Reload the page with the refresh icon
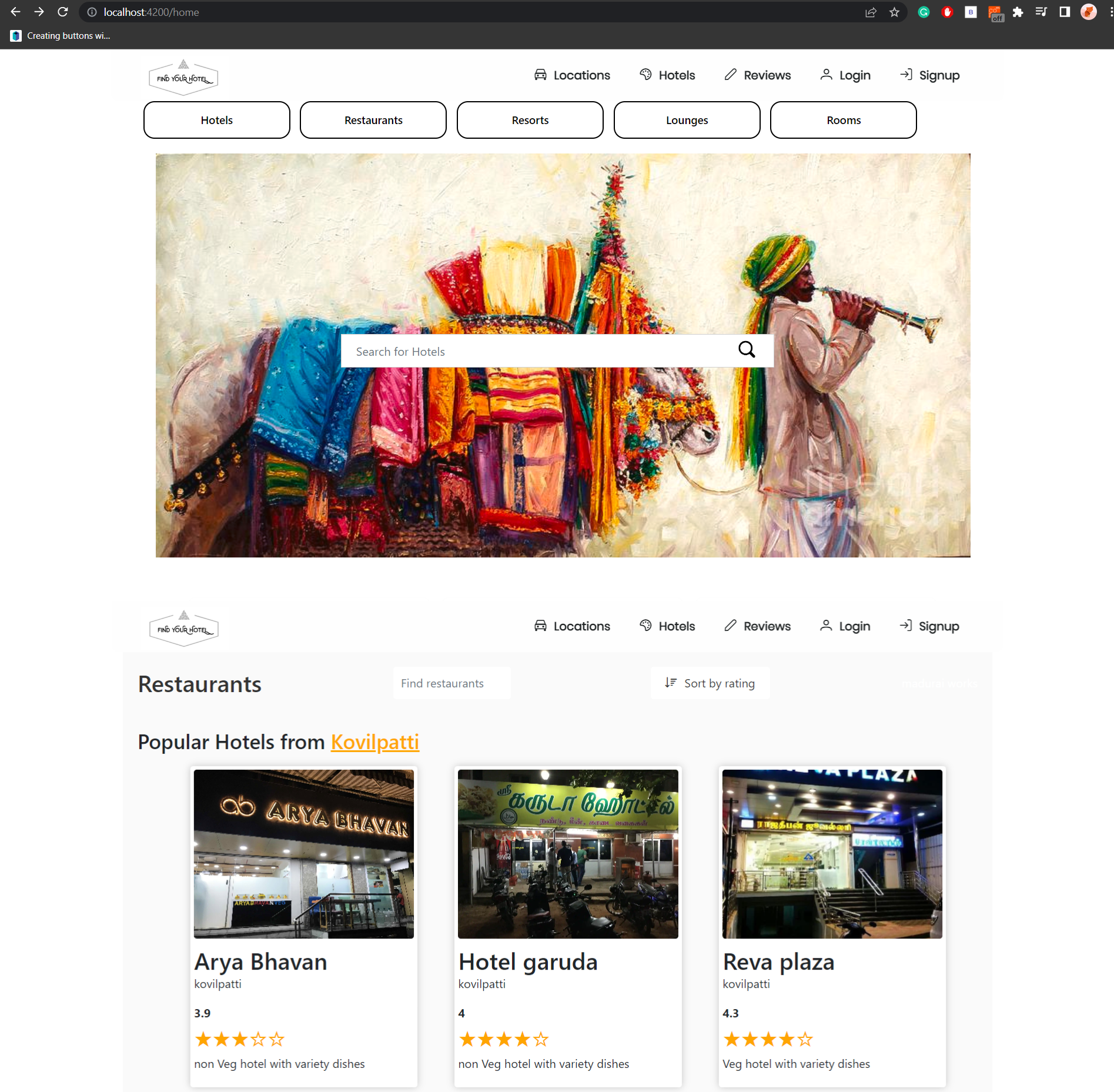The height and width of the screenshot is (1092, 1114). point(63,12)
